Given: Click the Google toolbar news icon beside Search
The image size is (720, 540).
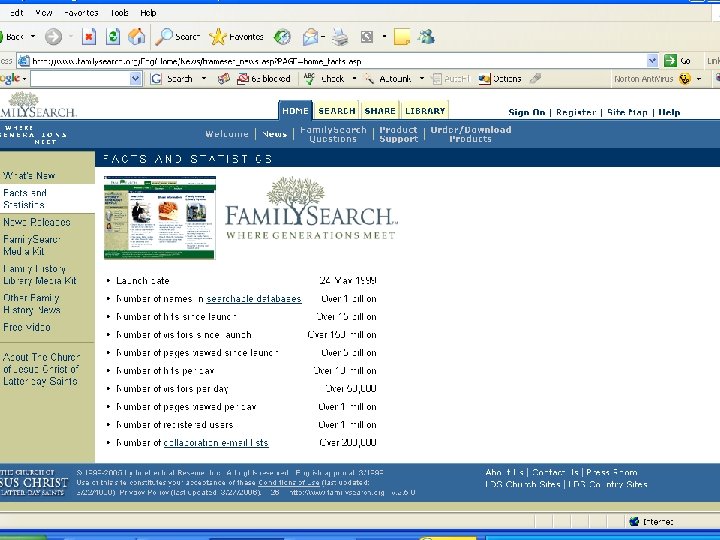Looking at the screenshot, I should tap(224, 79).
